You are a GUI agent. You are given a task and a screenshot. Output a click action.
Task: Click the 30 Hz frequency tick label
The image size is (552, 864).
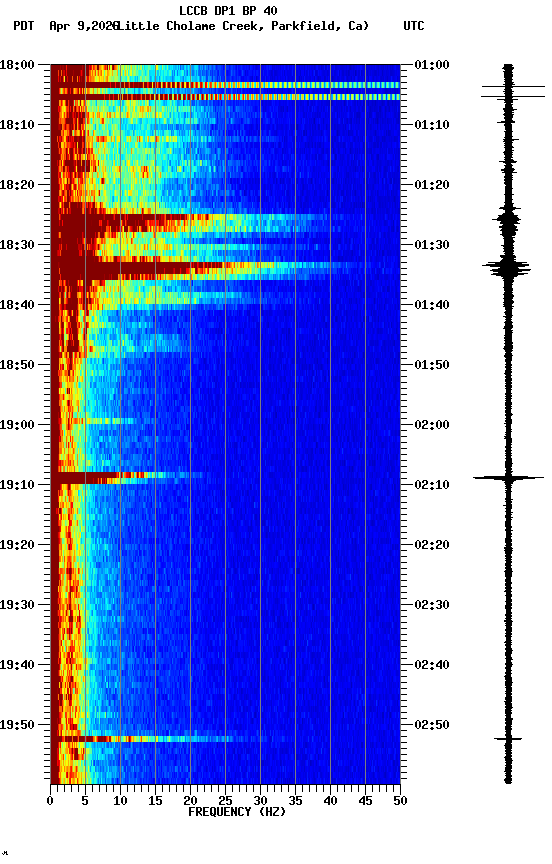(260, 801)
